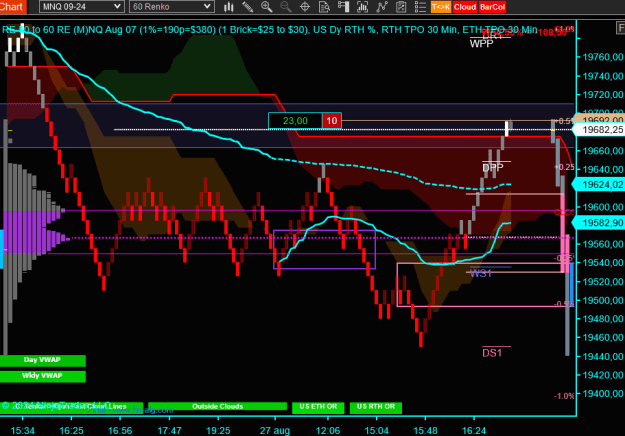The image size is (625, 436).
Task: Click the WS1 support label
Action: 480,273
